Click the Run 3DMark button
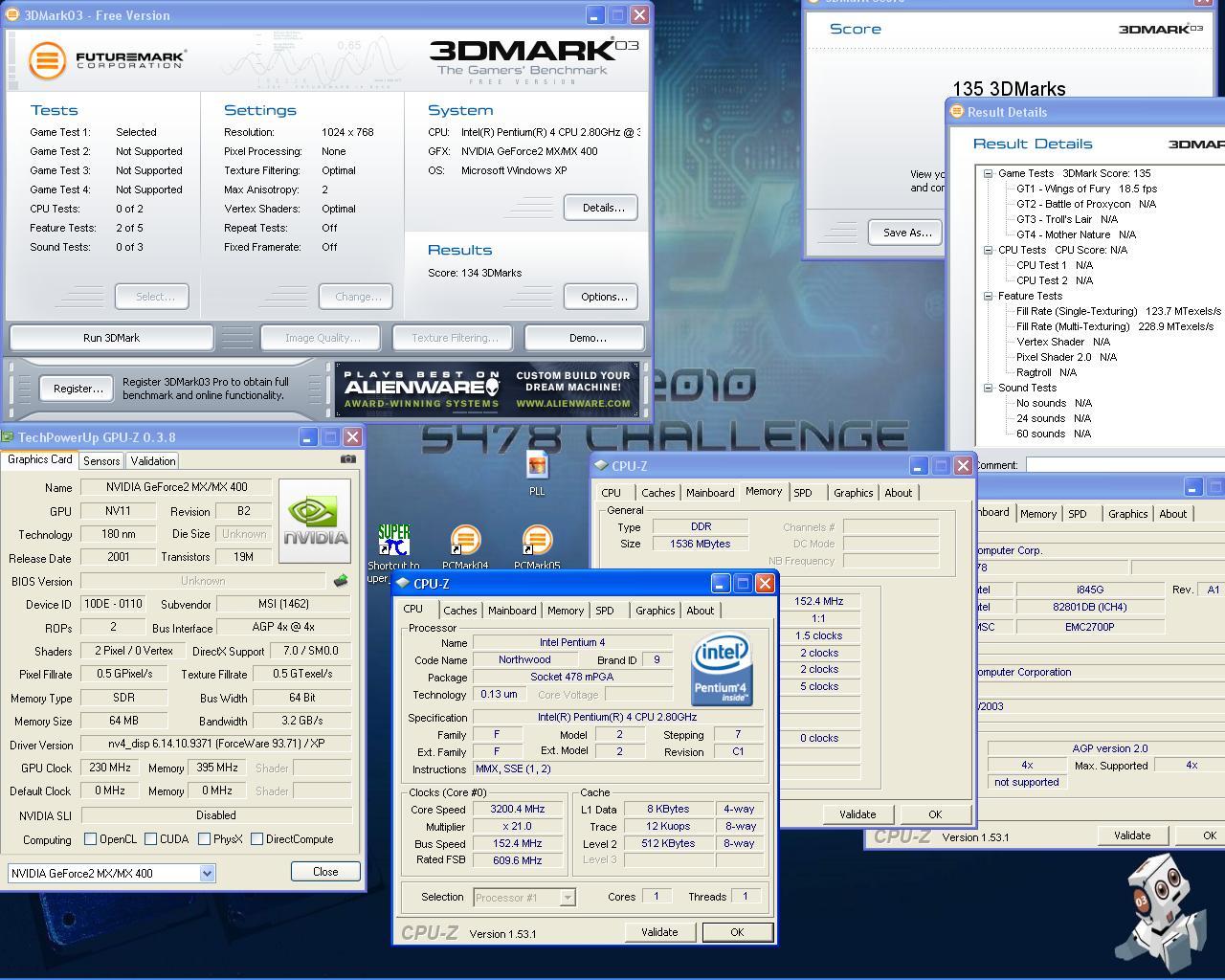The image size is (1225, 980). 111,338
